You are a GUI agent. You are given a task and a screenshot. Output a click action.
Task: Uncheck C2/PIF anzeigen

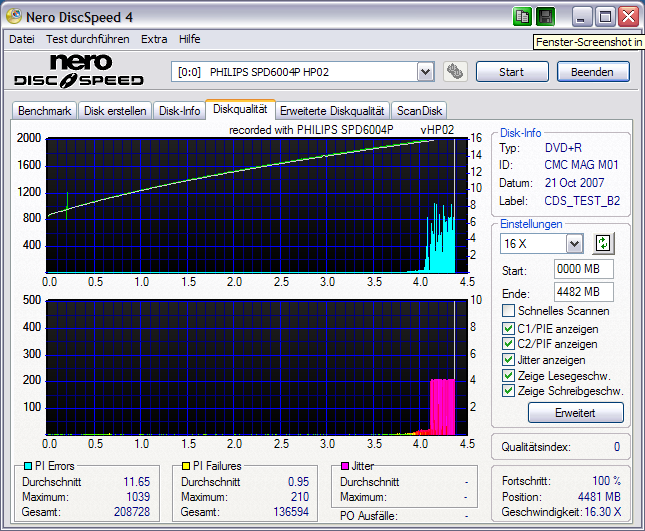coord(508,344)
